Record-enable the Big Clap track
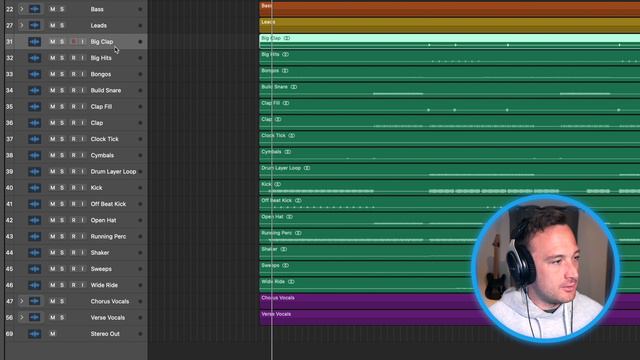640x360 pixels. 73,42
